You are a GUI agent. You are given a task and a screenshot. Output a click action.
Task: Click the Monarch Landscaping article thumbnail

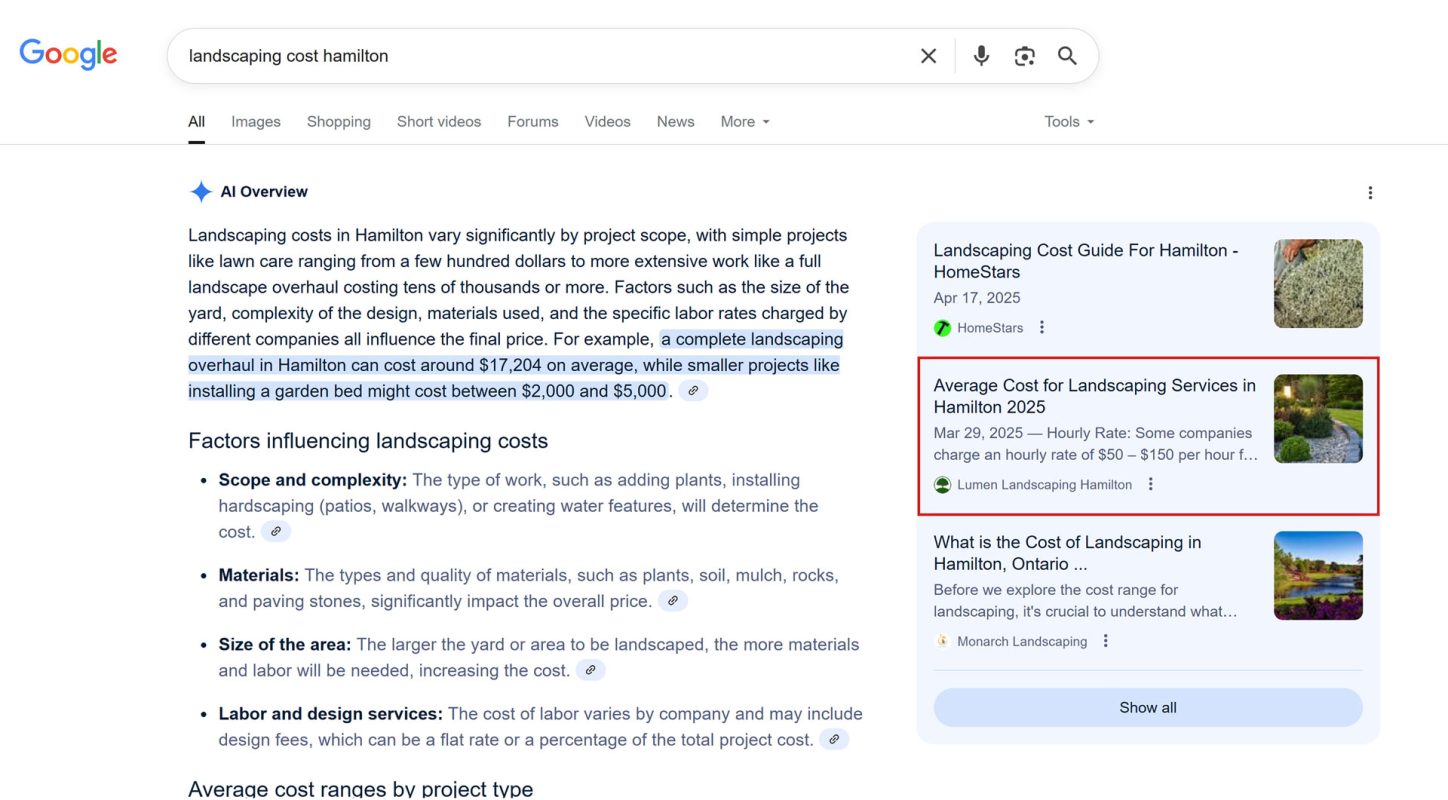(1318, 575)
